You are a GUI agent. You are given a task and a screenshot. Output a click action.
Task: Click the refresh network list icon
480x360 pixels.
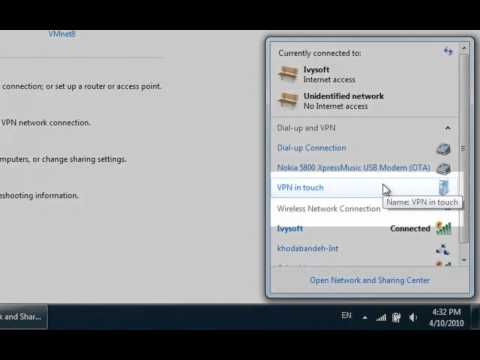click(x=448, y=51)
